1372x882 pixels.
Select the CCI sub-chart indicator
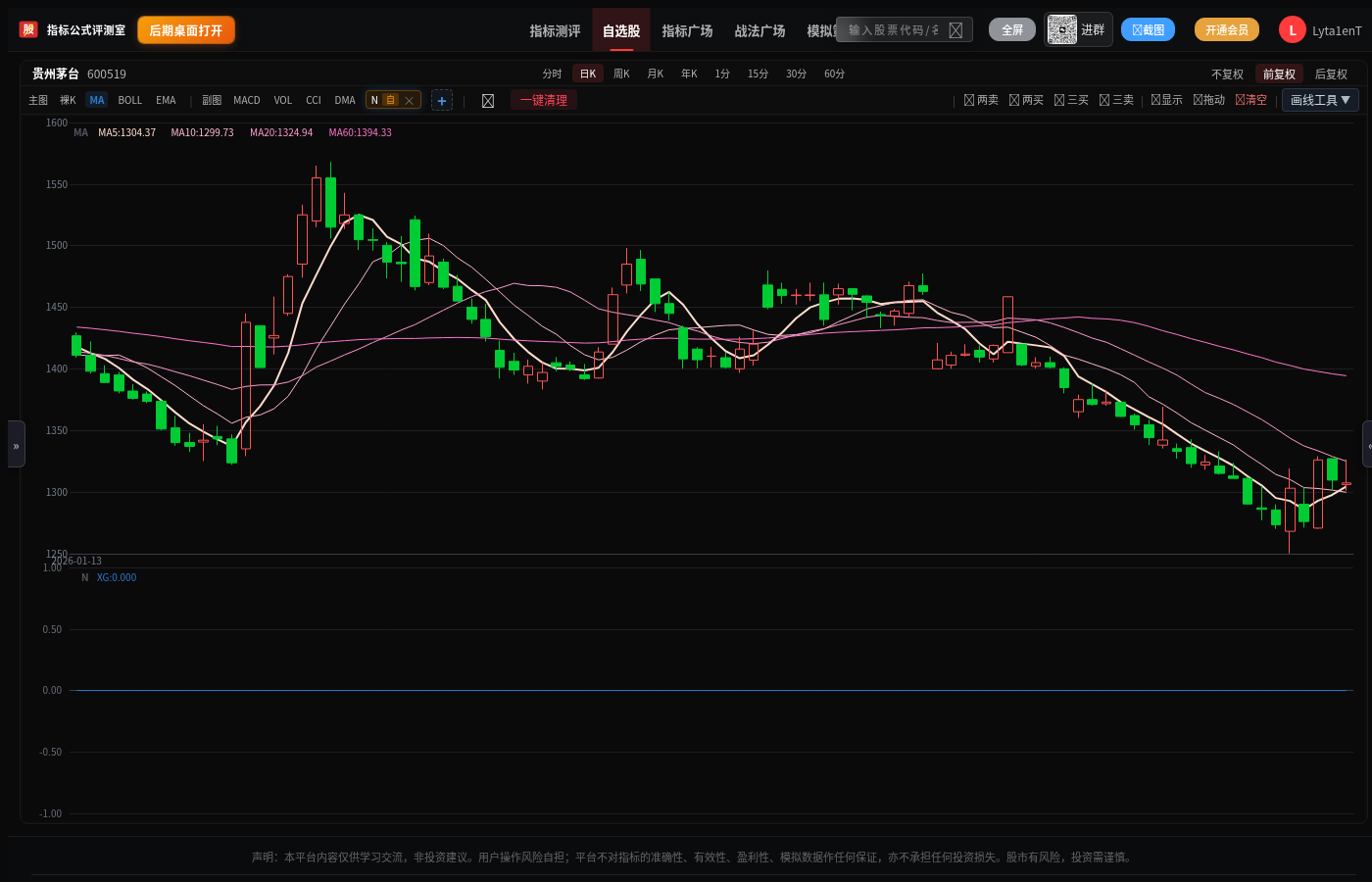[314, 100]
